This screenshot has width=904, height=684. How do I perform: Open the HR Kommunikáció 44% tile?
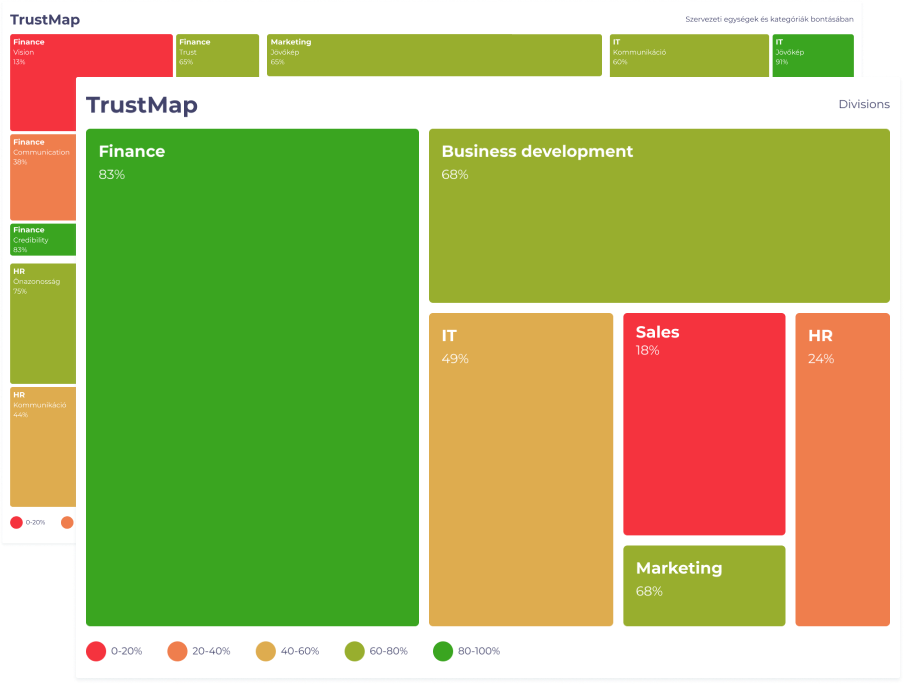pos(42,446)
